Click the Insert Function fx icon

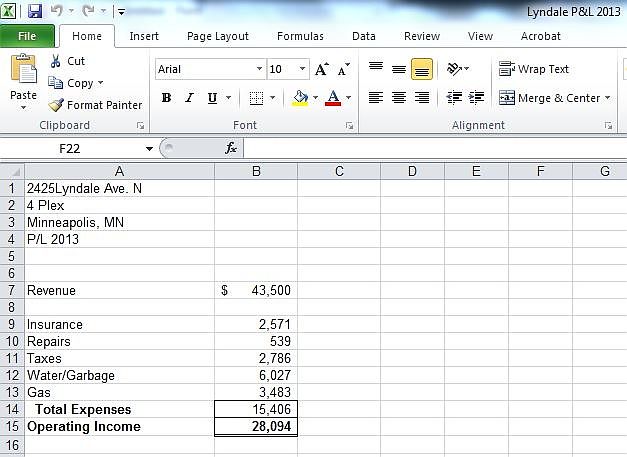coord(231,148)
